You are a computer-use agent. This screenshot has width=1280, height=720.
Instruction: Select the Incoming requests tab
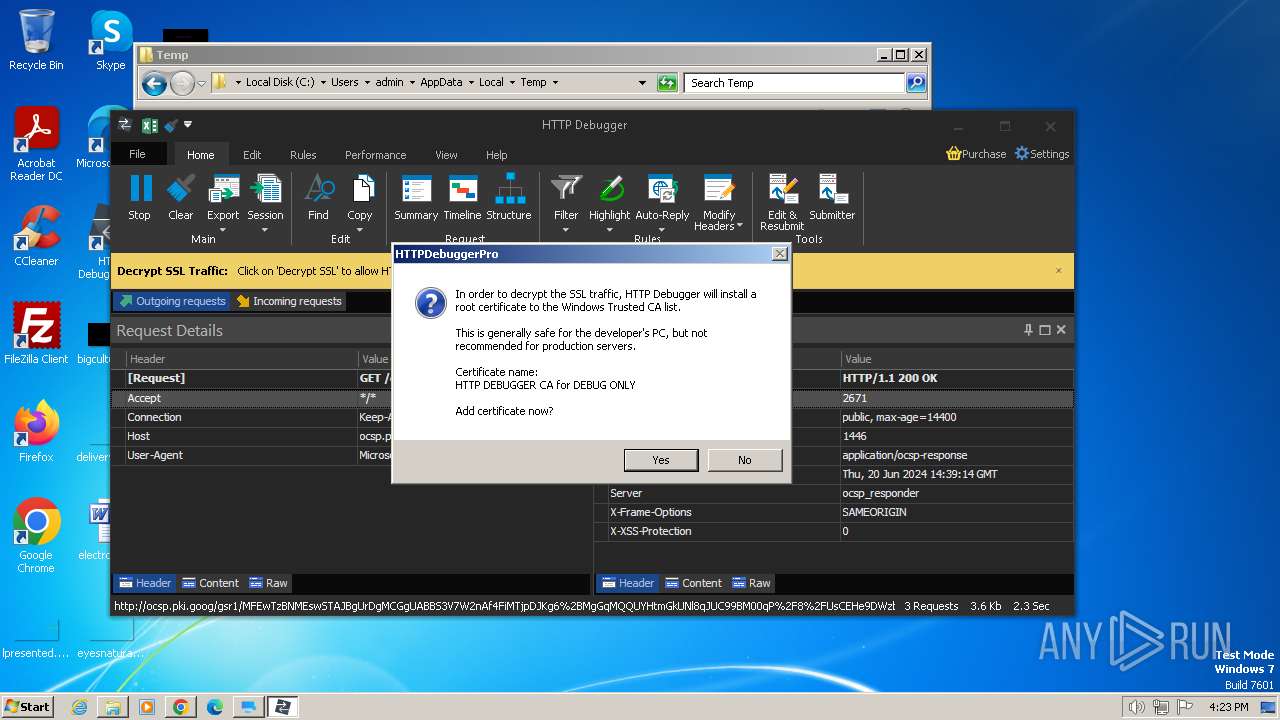289,301
